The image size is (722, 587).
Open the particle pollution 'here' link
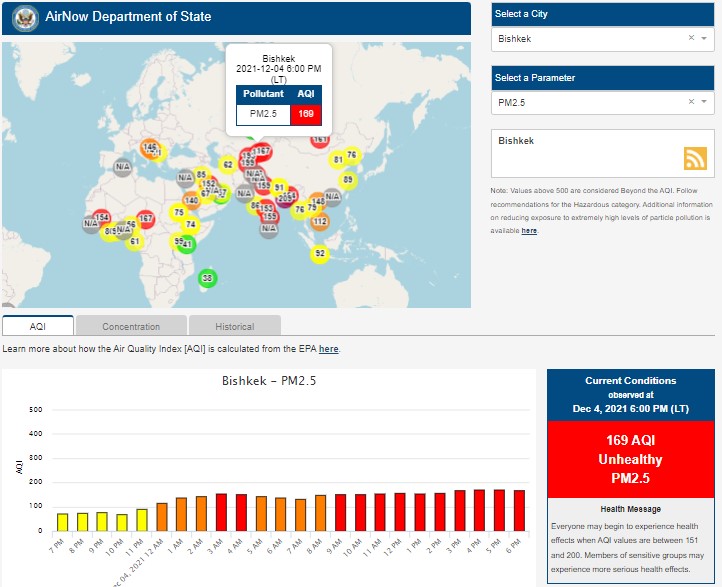529,231
